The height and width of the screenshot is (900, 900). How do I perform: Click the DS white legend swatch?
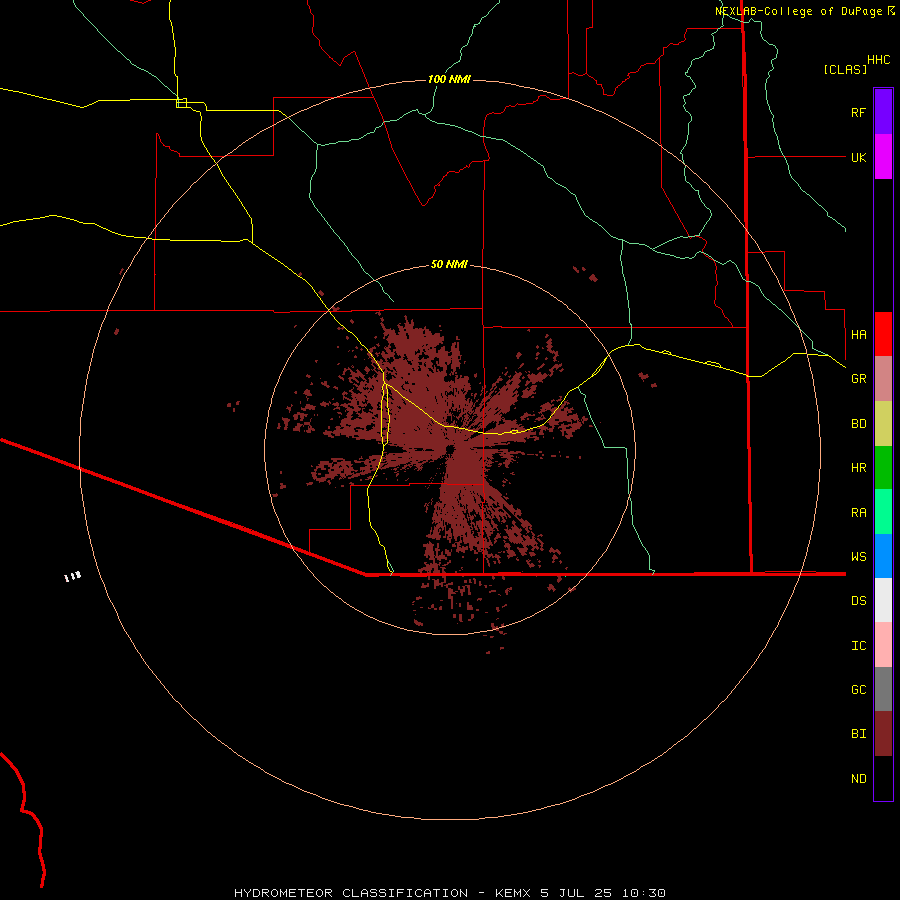pos(883,600)
